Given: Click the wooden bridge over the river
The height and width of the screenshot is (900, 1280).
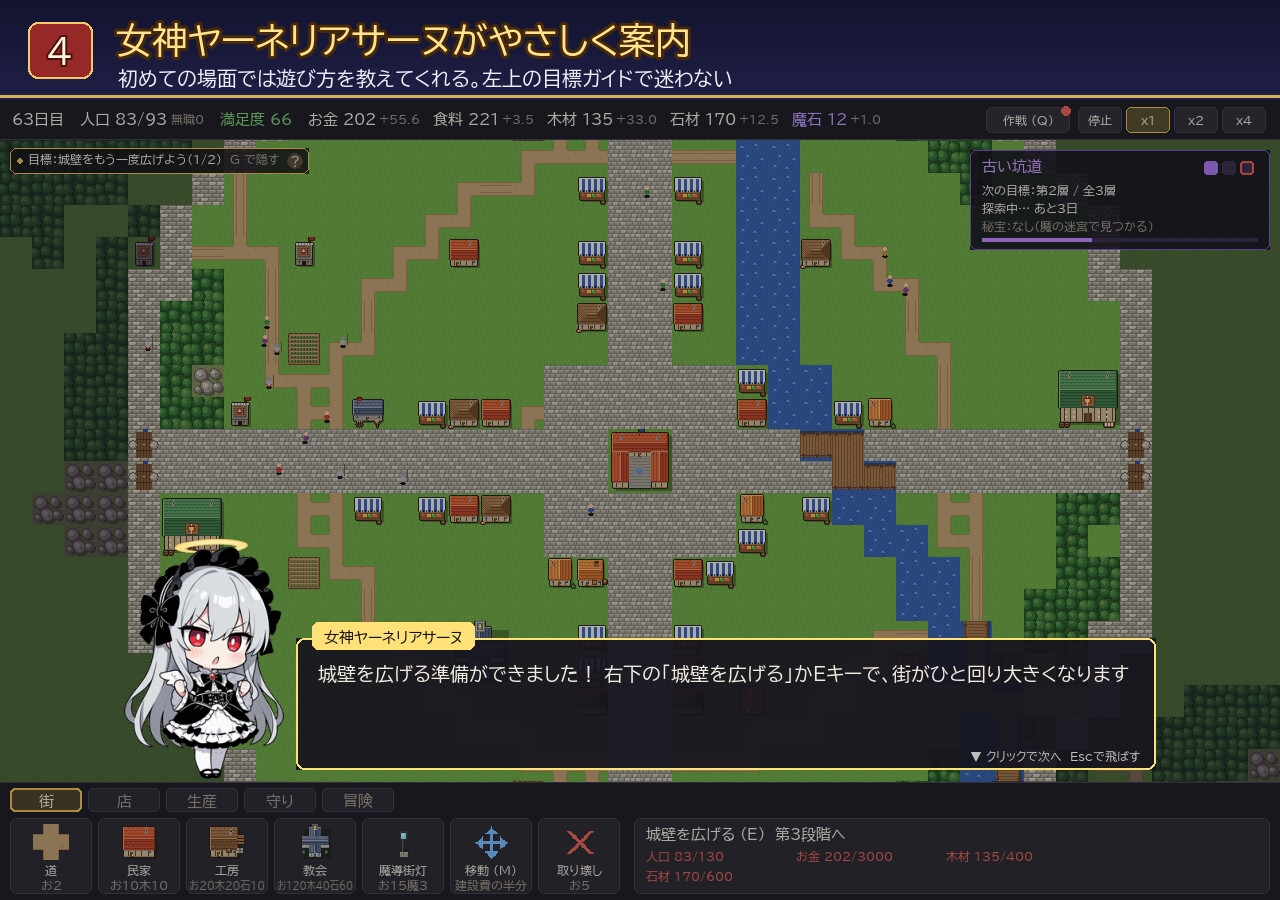Looking at the screenshot, I should pyautogui.click(x=847, y=459).
